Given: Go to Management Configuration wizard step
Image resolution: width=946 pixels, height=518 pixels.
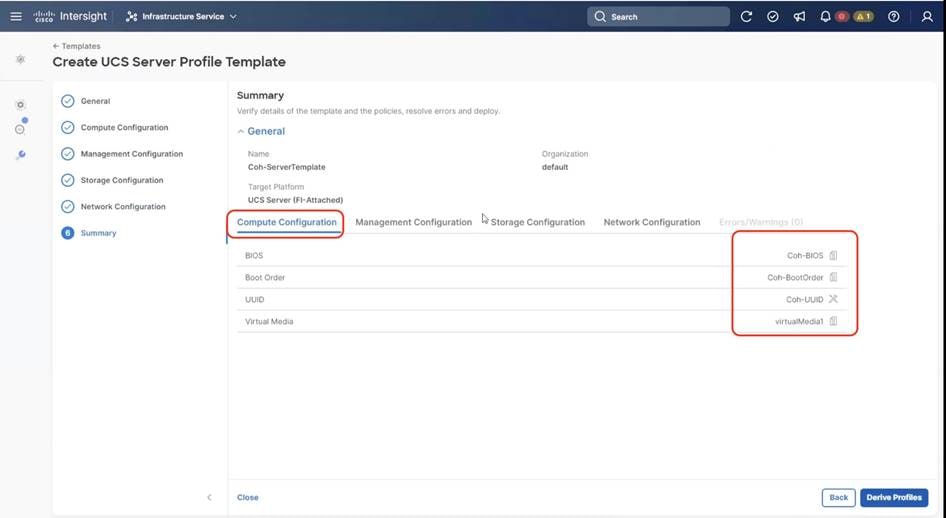Looking at the screenshot, I should (x=122, y=154).
